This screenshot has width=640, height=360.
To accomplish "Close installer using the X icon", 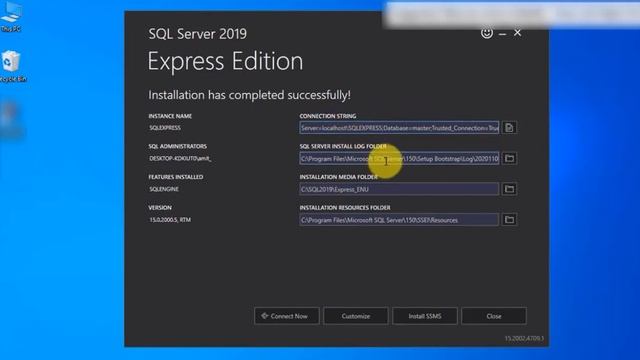I will tap(518, 33).
